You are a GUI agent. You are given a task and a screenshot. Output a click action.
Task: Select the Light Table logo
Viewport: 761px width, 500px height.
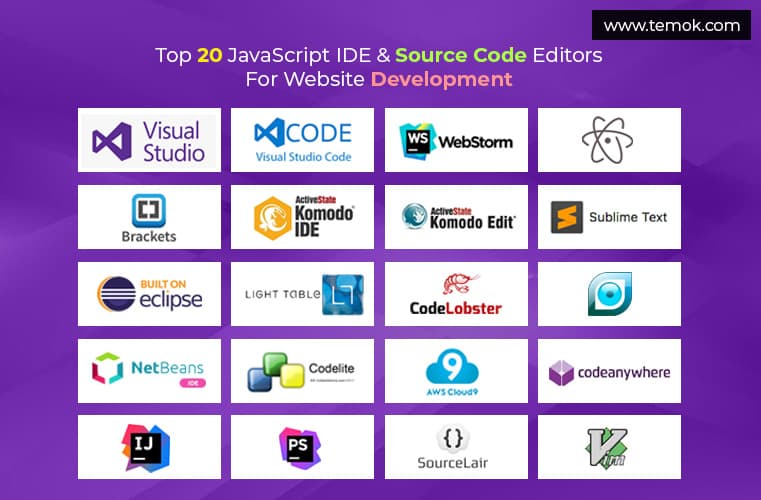302,294
